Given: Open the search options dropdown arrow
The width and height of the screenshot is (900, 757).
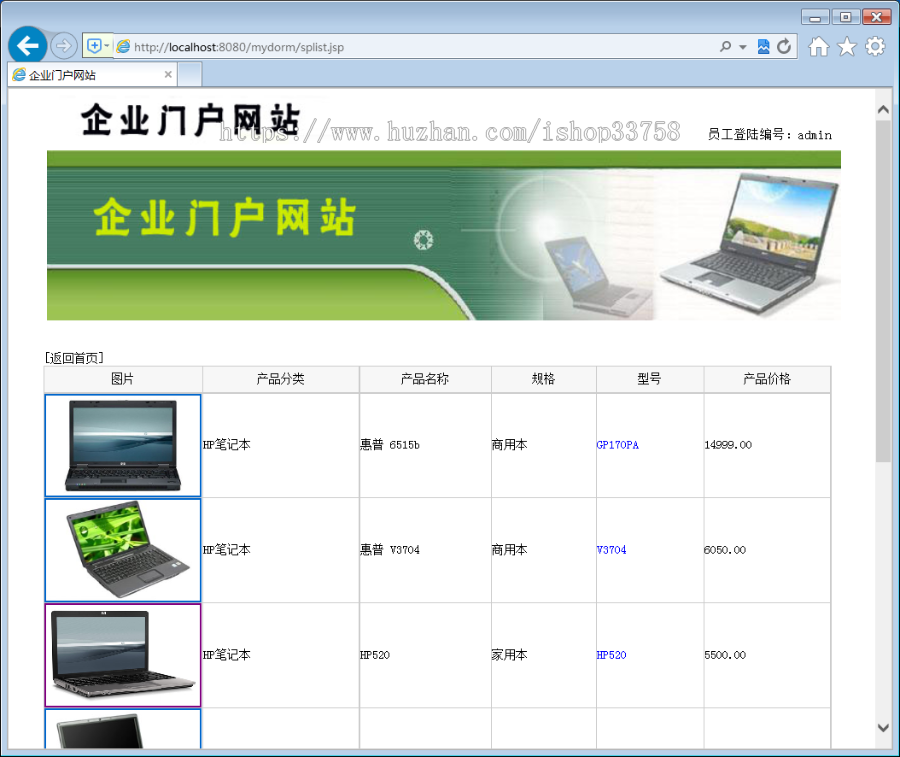Looking at the screenshot, I should point(742,46).
